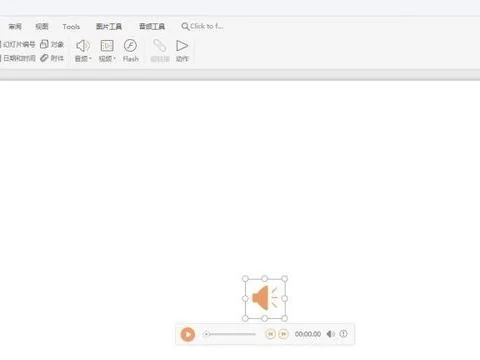Expand the 视频 dropdown arrow
This screenshot has height=360, width=480.
(x=114, y=59)
